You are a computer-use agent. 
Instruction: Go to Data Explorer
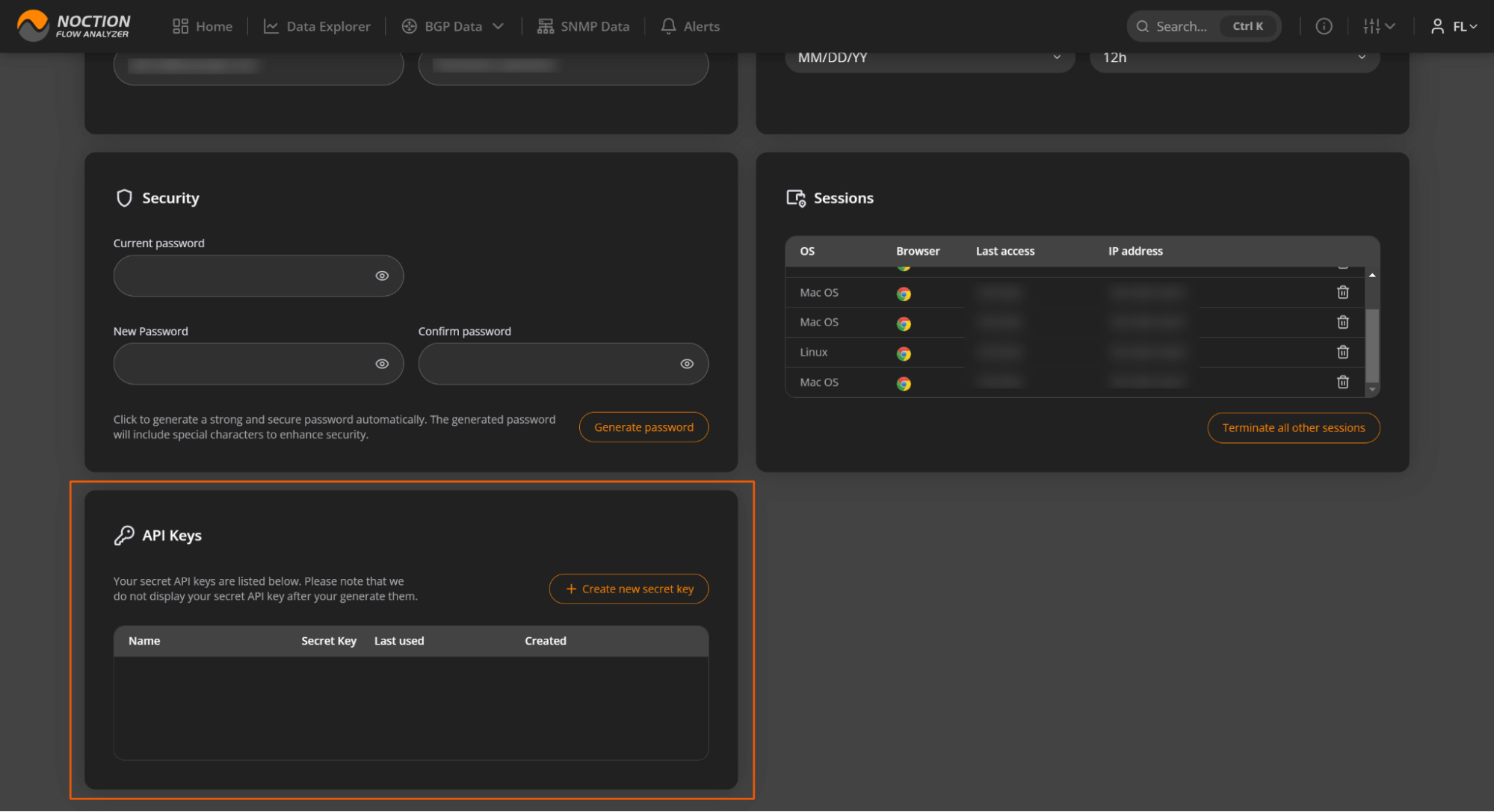317,26
